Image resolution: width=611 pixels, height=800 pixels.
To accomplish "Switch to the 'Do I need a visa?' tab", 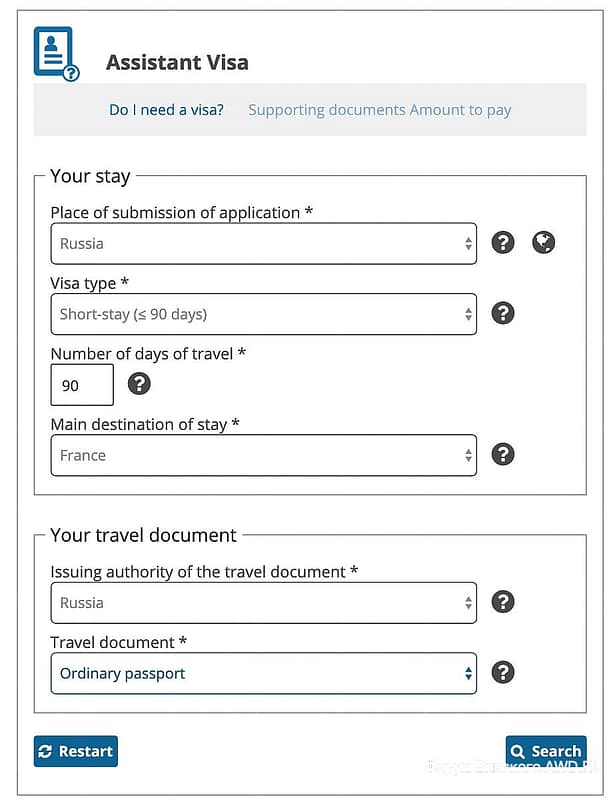I will pos(166,110).
